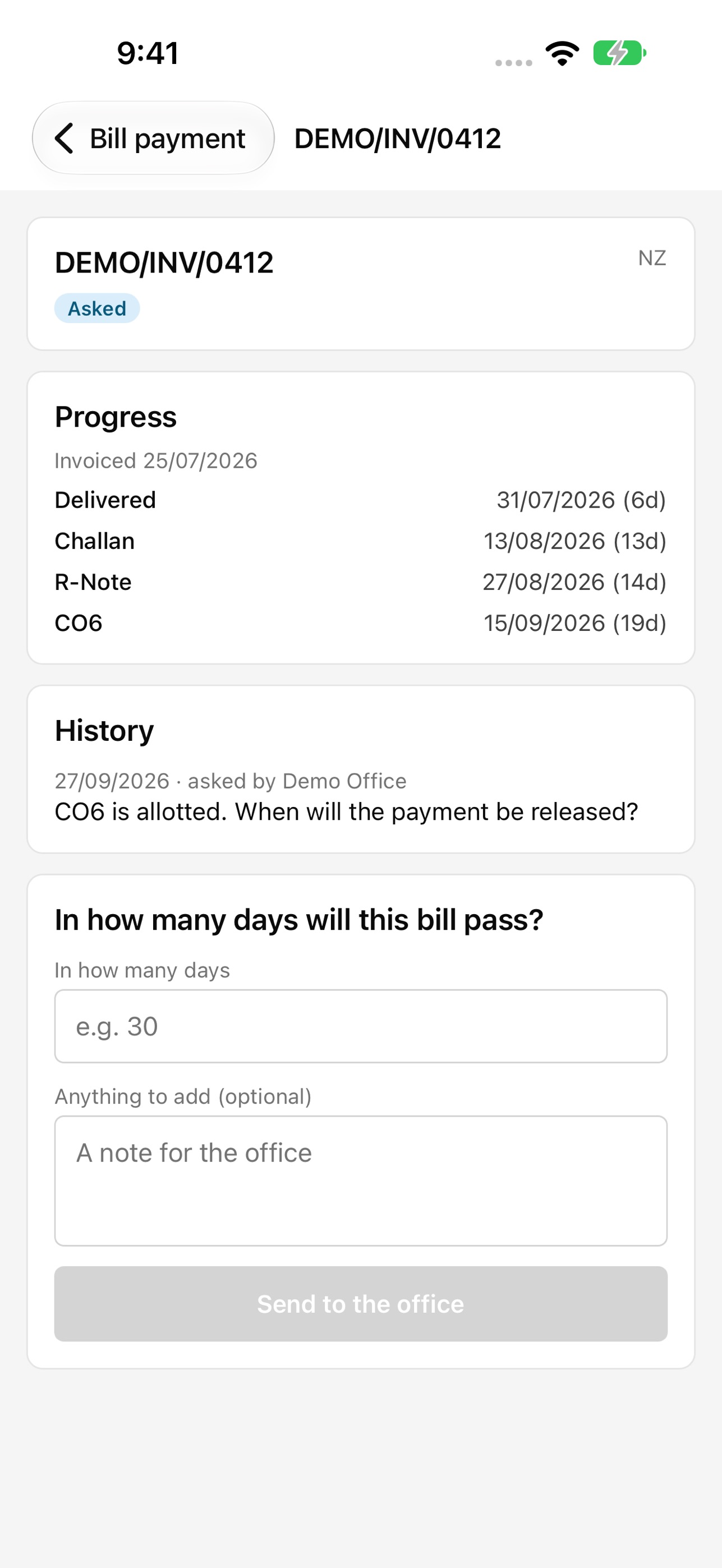Tap the History section heading
The height and width of the screenshot is (1568, 722).
104,730
